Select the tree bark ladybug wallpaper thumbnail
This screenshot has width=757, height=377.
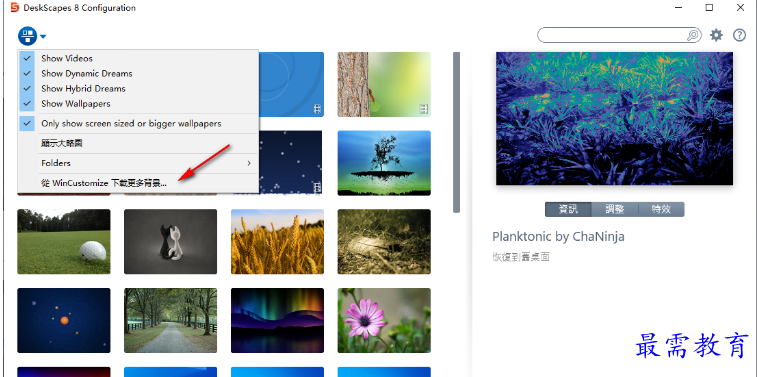coord(384,84)
